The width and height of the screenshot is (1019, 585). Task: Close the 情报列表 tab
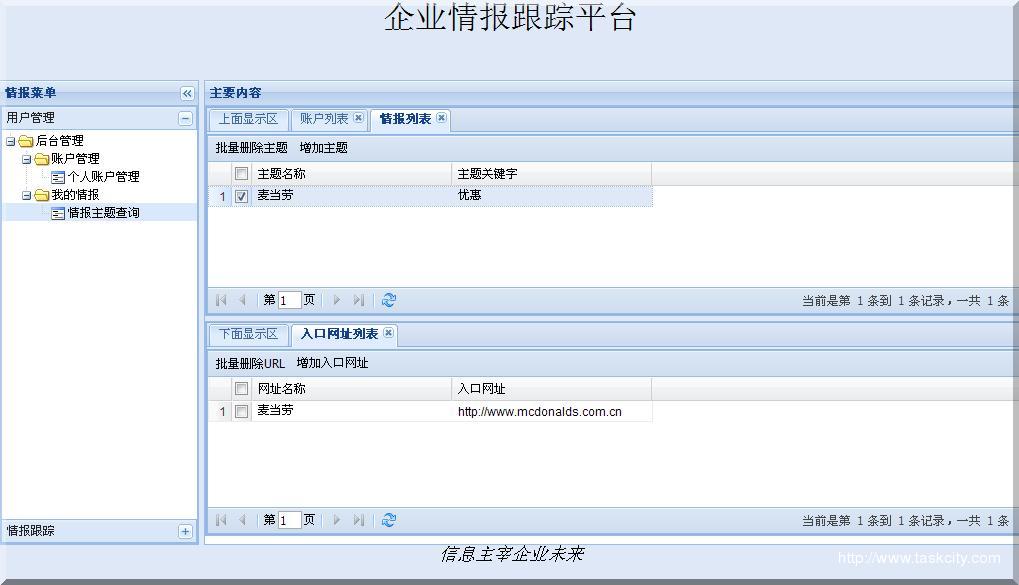point(441,118)
